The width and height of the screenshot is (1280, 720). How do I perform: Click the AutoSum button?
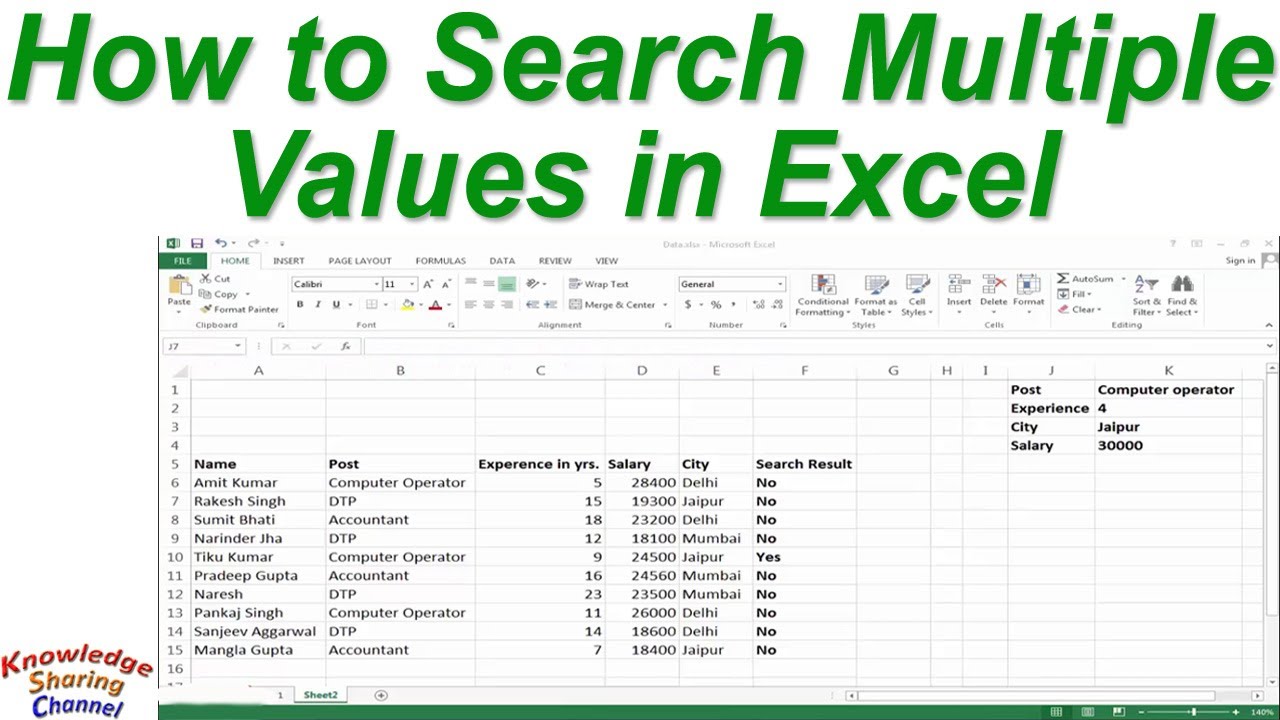point(1085,279)
